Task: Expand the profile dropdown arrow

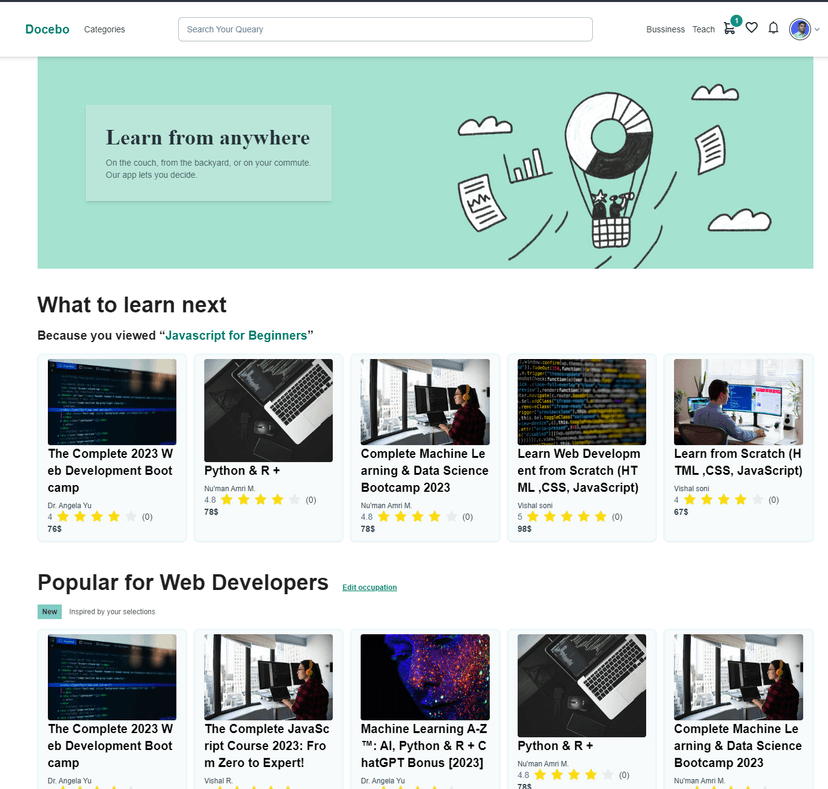Action: (817, 30)
